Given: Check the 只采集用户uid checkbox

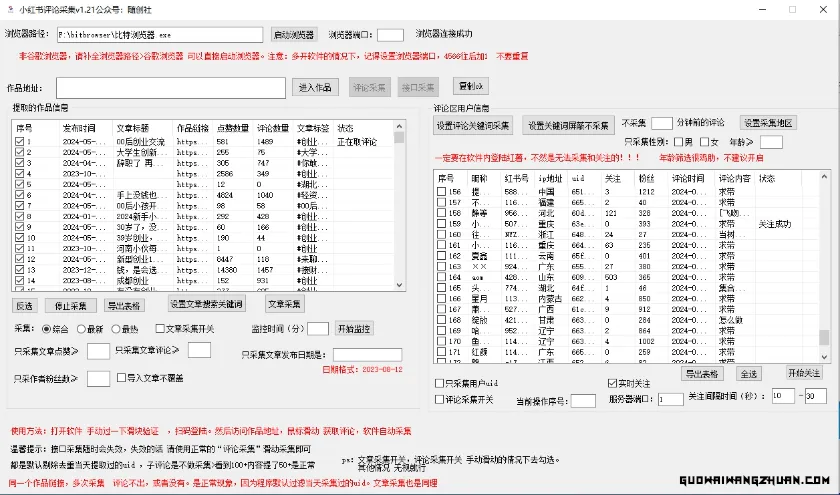Looking at the screenshot, I should tap(439, 384).
